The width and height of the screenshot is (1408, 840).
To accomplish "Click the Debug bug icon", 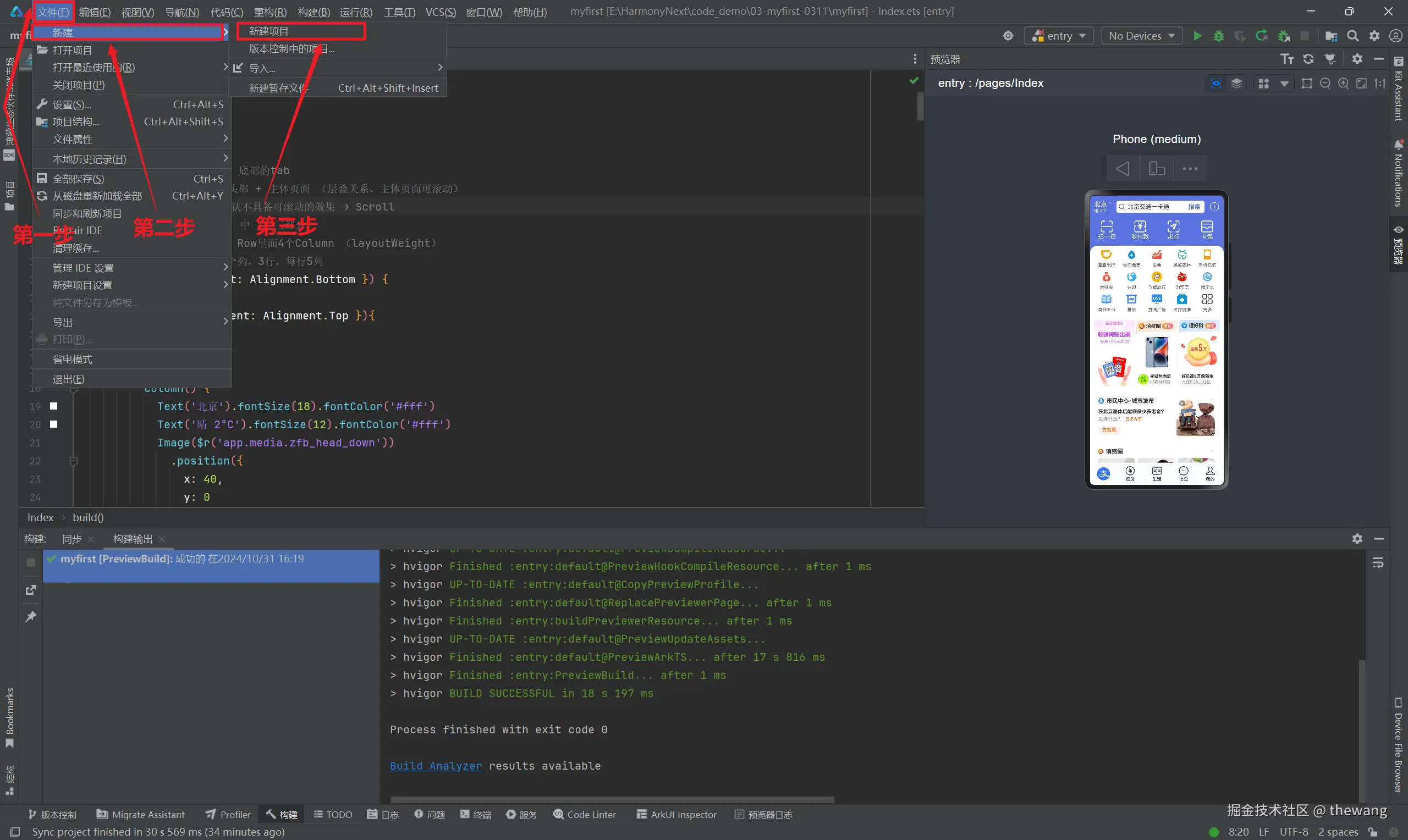I will [1218, 36].
